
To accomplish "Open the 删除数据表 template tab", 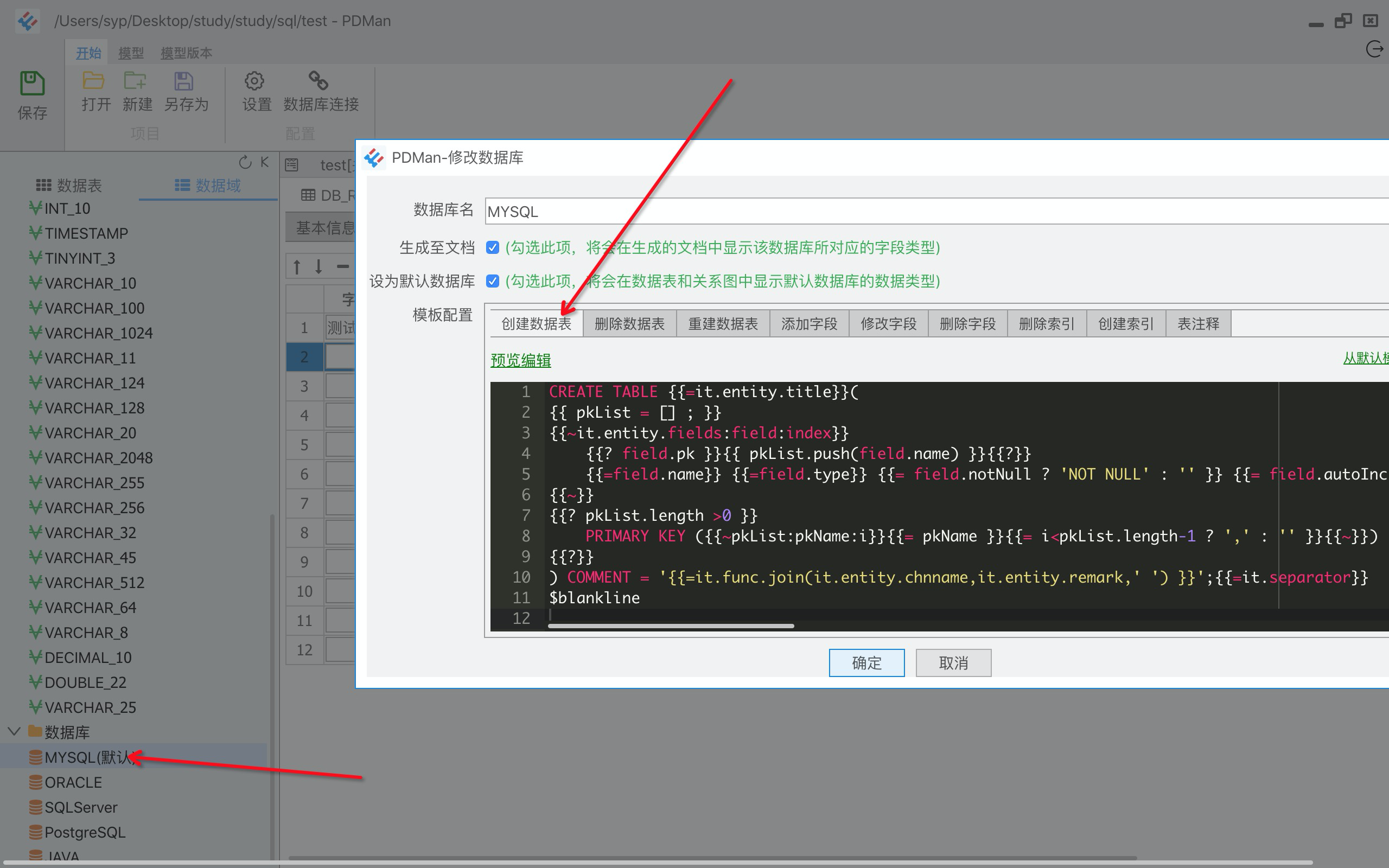I will coord(629,323).
